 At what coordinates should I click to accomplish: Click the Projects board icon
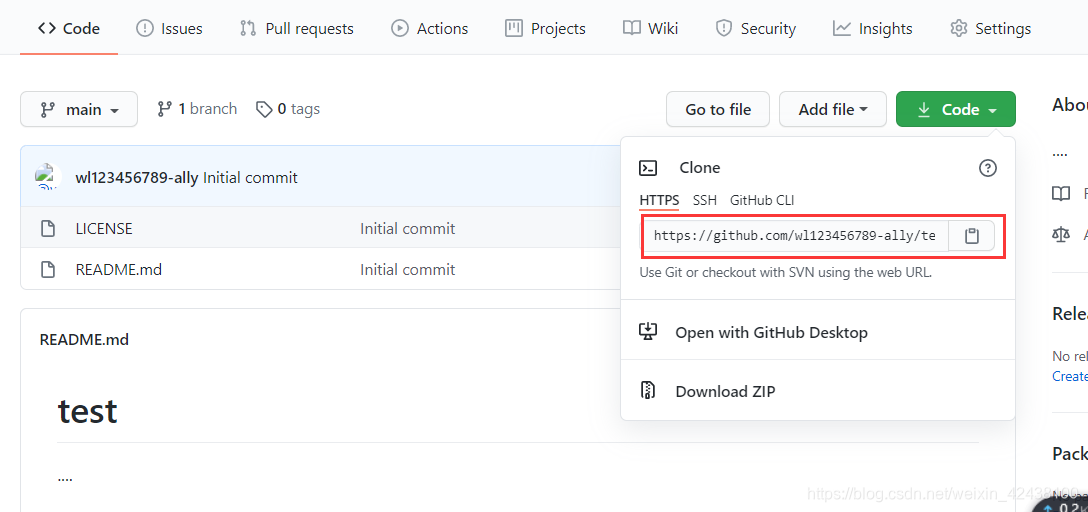[513, 28]
